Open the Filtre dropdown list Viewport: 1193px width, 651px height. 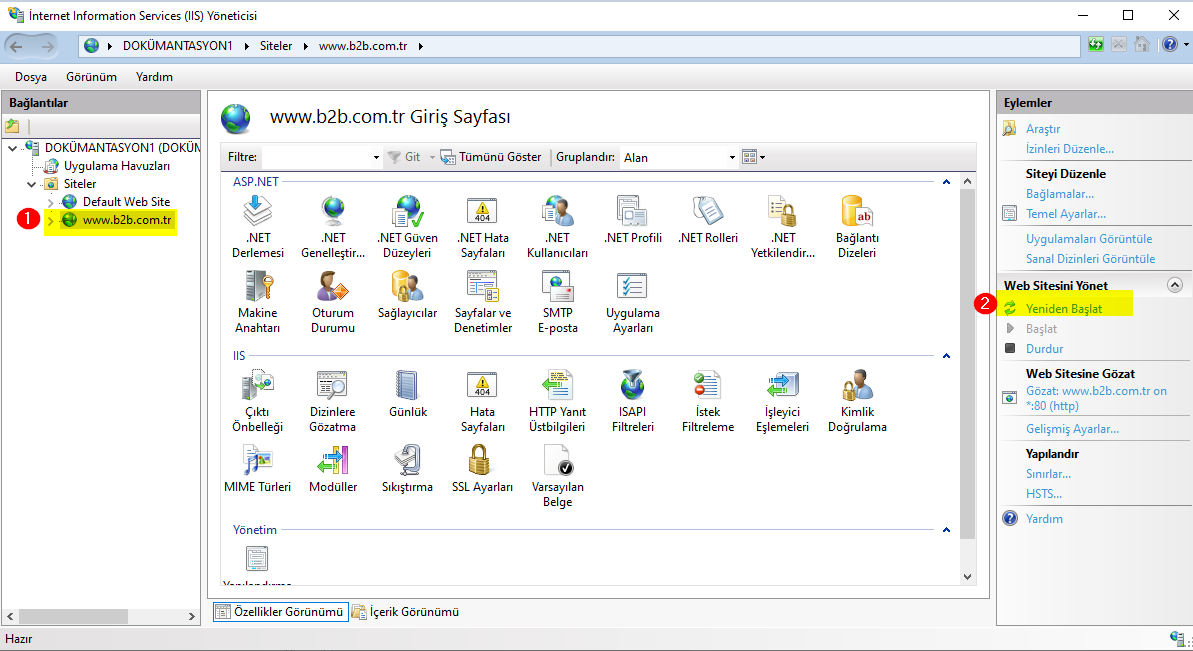pyautogui.click(x=376, y=157)
